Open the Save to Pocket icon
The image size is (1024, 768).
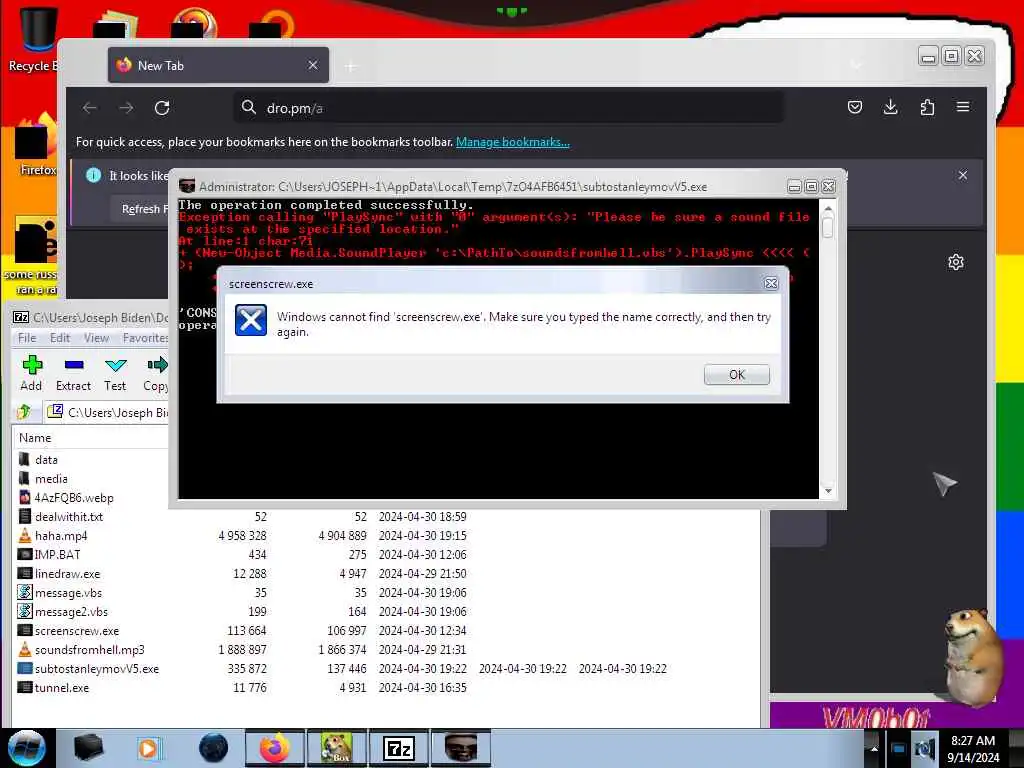click(x=854, y=107)
